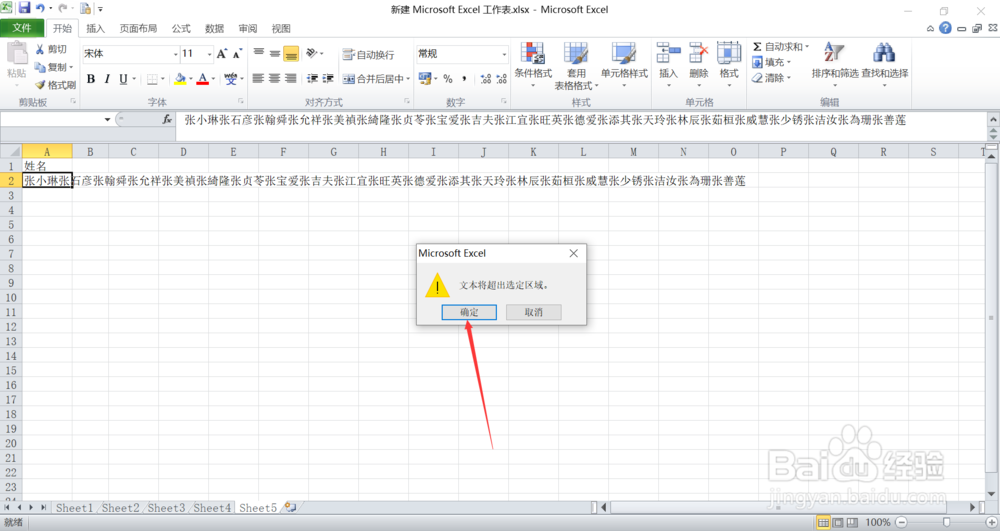Click the 确定 button in the dialog
This screenshot has height=531, width=1000.
pyautogui.click(x=469, y=312)
